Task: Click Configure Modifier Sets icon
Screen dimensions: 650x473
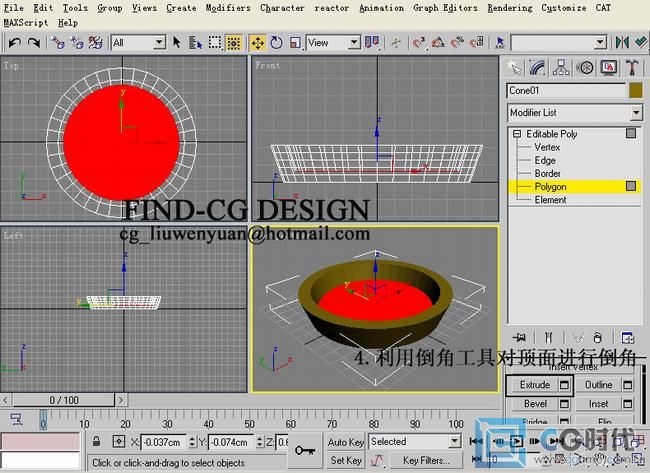Action: pyautogui.click(x=628, y=337)
